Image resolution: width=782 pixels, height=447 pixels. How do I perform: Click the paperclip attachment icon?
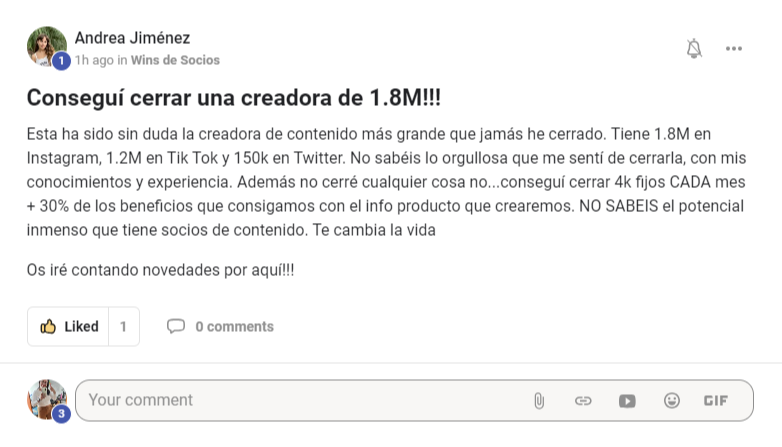point(539,401)
